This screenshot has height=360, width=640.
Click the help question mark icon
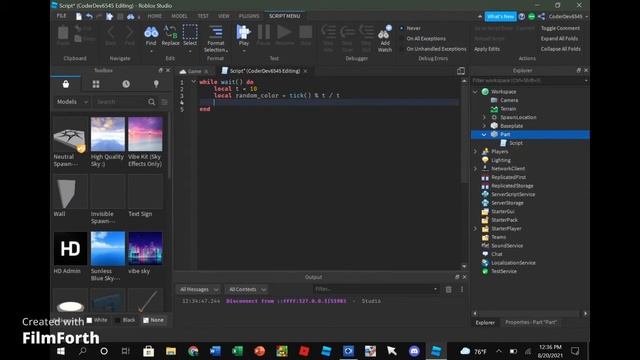click(x=522, y=17)
